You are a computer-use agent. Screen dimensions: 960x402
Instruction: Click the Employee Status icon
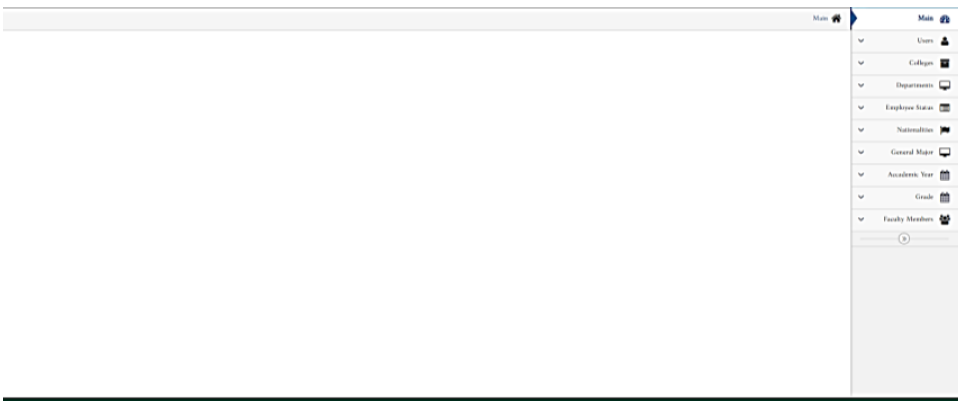click(945, 108)
